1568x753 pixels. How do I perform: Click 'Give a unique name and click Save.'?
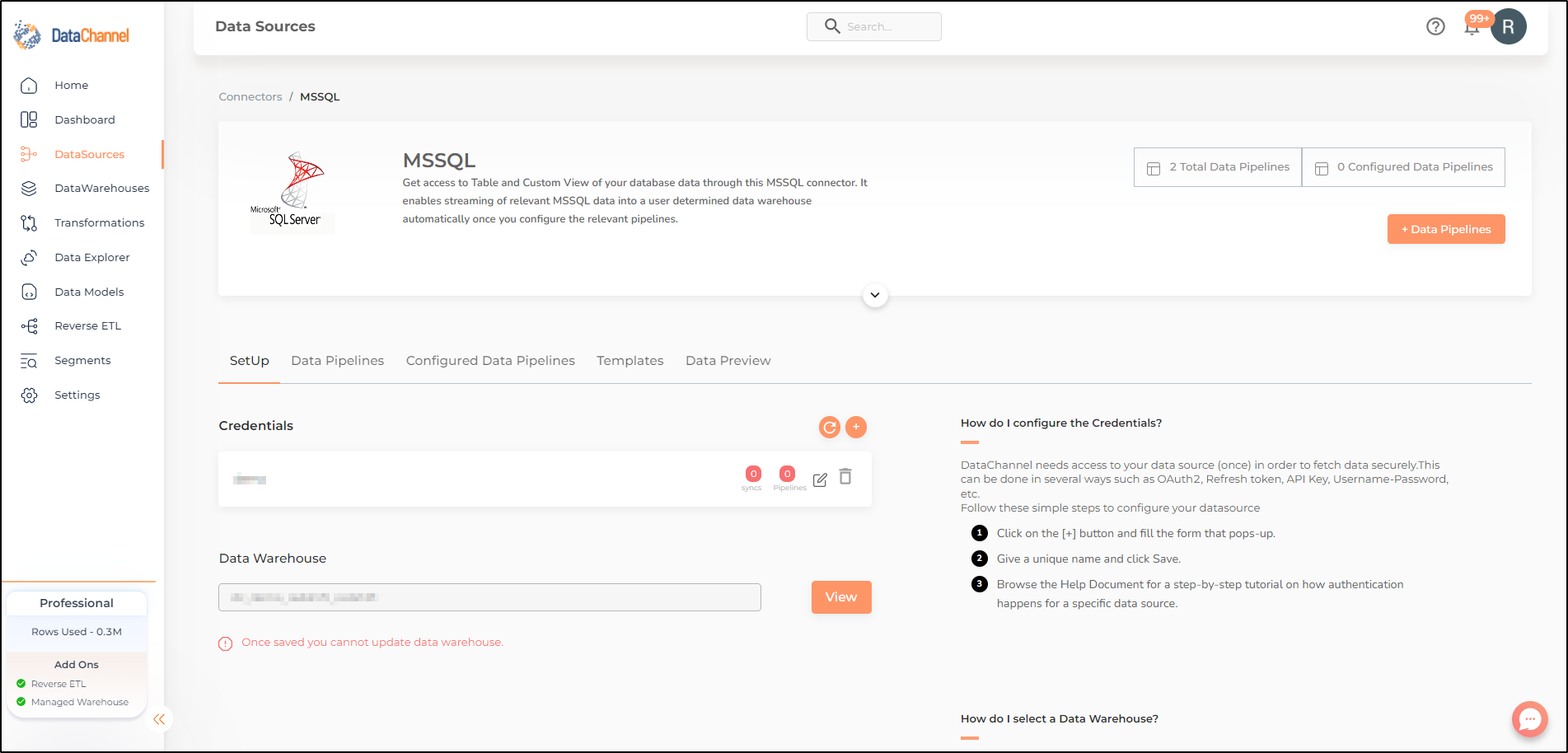(1088, 559)
